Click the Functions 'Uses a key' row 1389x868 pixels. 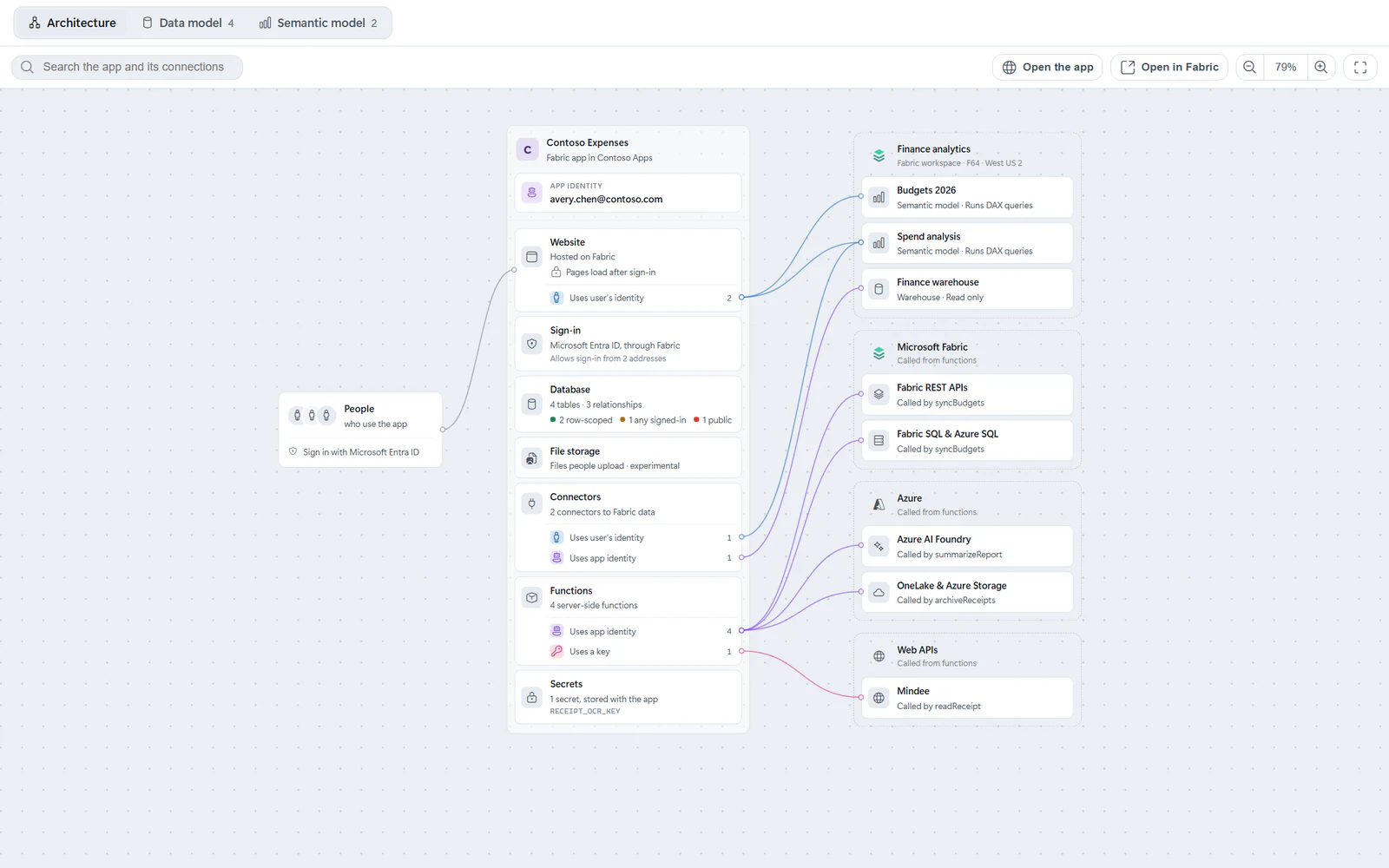tap(641, 651)
